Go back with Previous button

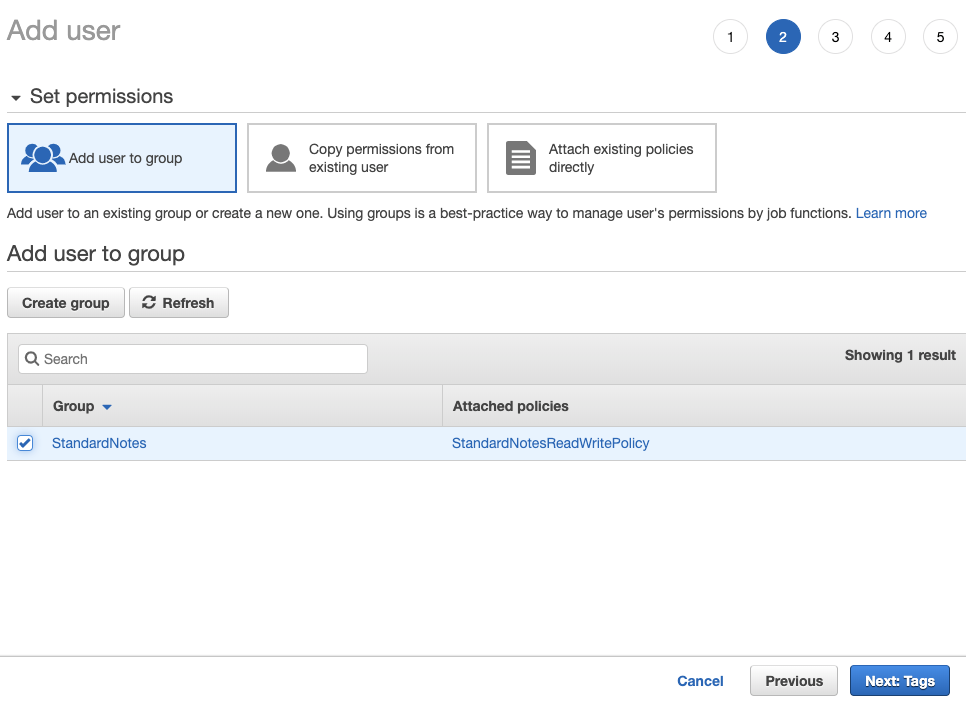point(794,681)
